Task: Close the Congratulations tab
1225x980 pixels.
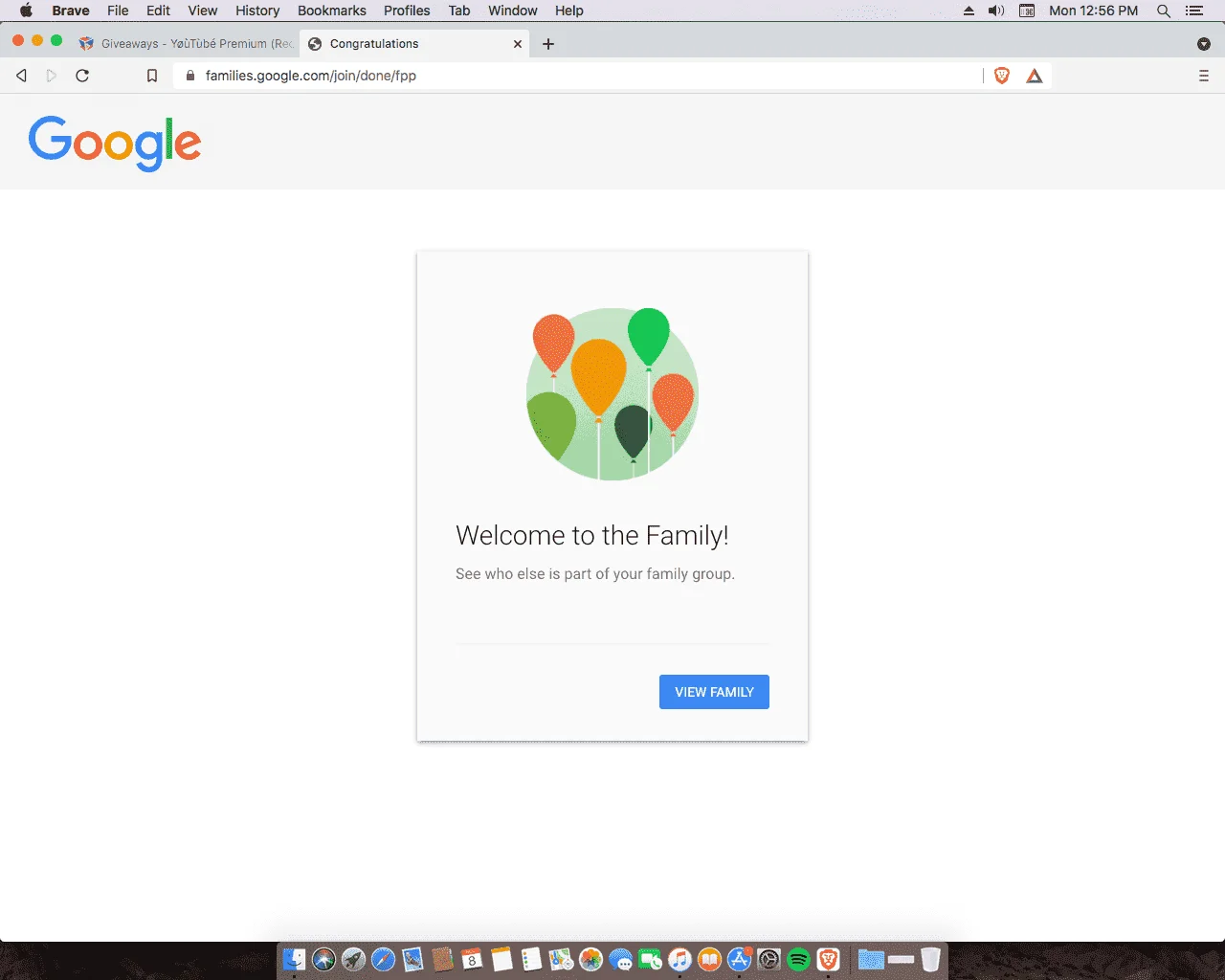Action: click(x=518, y=43)
